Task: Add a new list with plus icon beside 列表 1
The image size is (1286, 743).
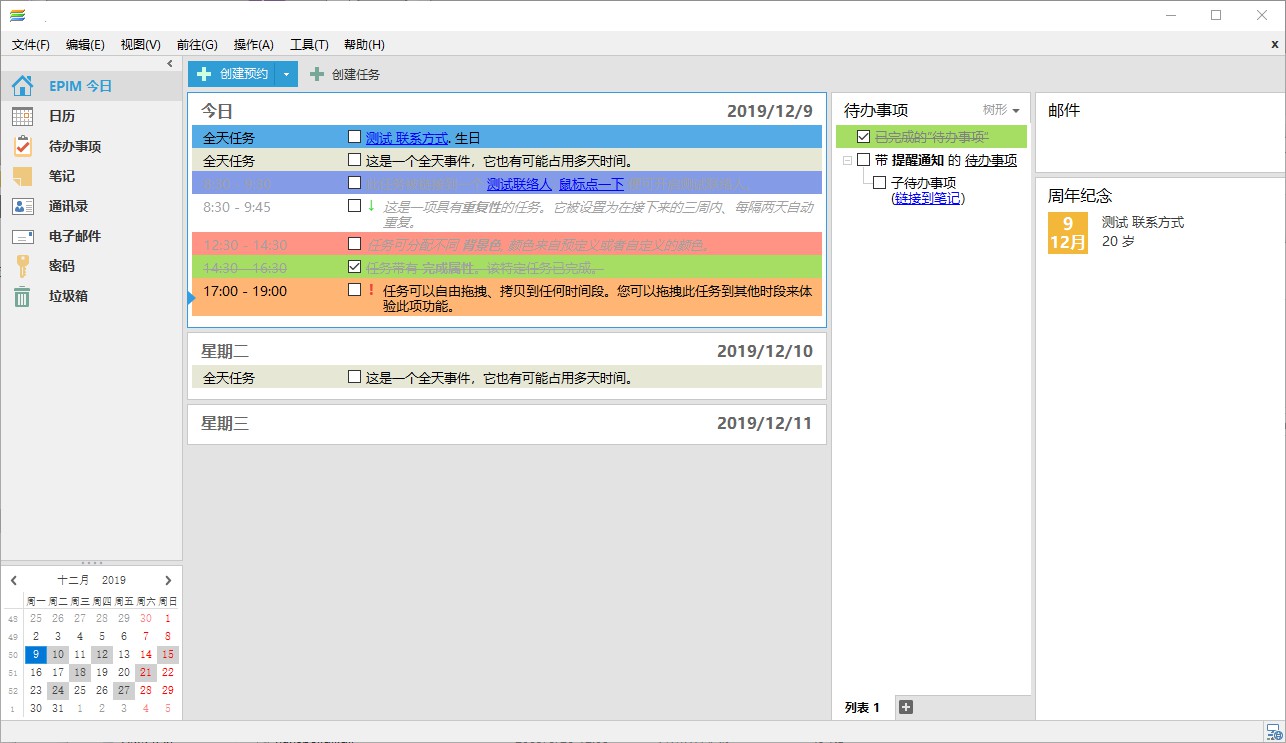Action: pyautogui.click(x=906, y=707)
